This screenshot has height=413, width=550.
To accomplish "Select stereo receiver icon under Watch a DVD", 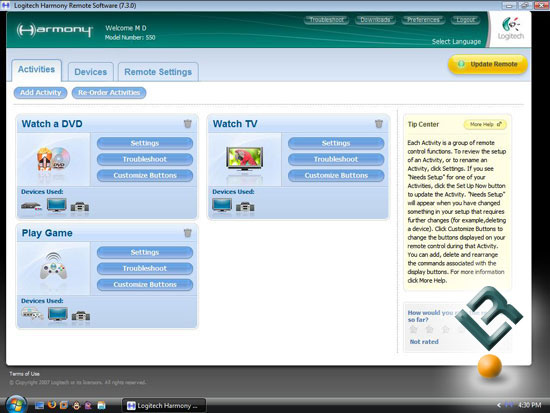I will [80, 207].
